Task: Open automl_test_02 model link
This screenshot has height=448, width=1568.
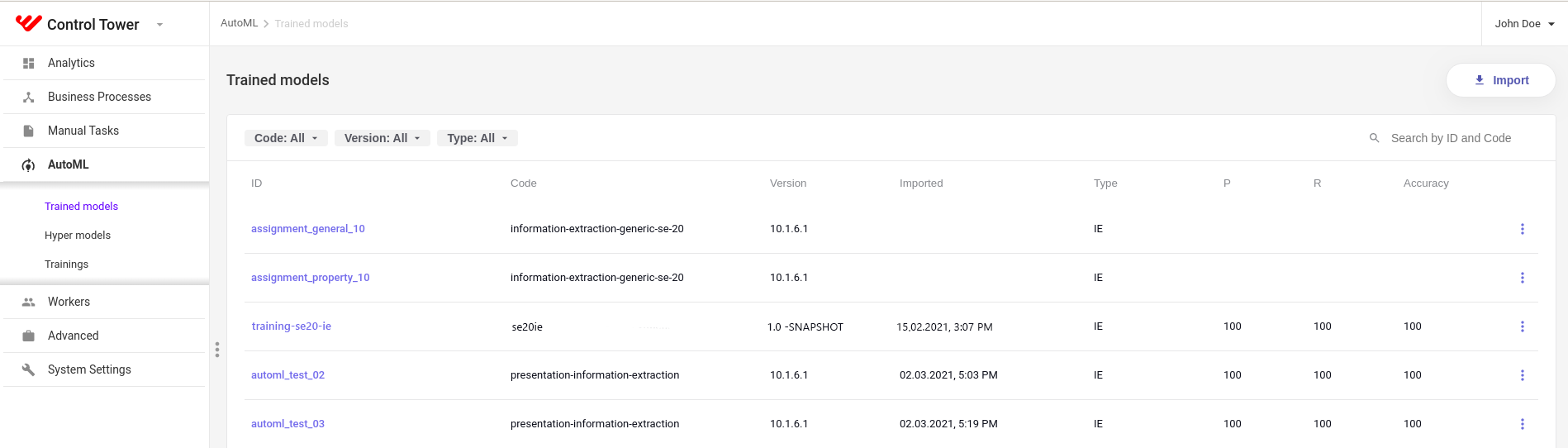Action: click(287, 374)
